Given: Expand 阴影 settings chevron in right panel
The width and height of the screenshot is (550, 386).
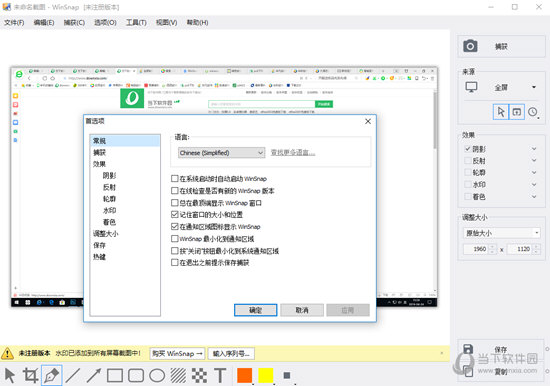Looking at the screenshot, I should tap(534, 149).
